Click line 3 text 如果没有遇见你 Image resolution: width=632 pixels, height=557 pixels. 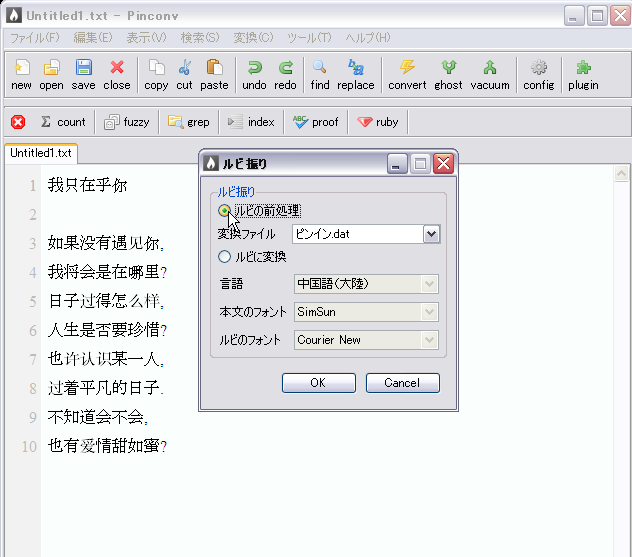click(106, 243)
